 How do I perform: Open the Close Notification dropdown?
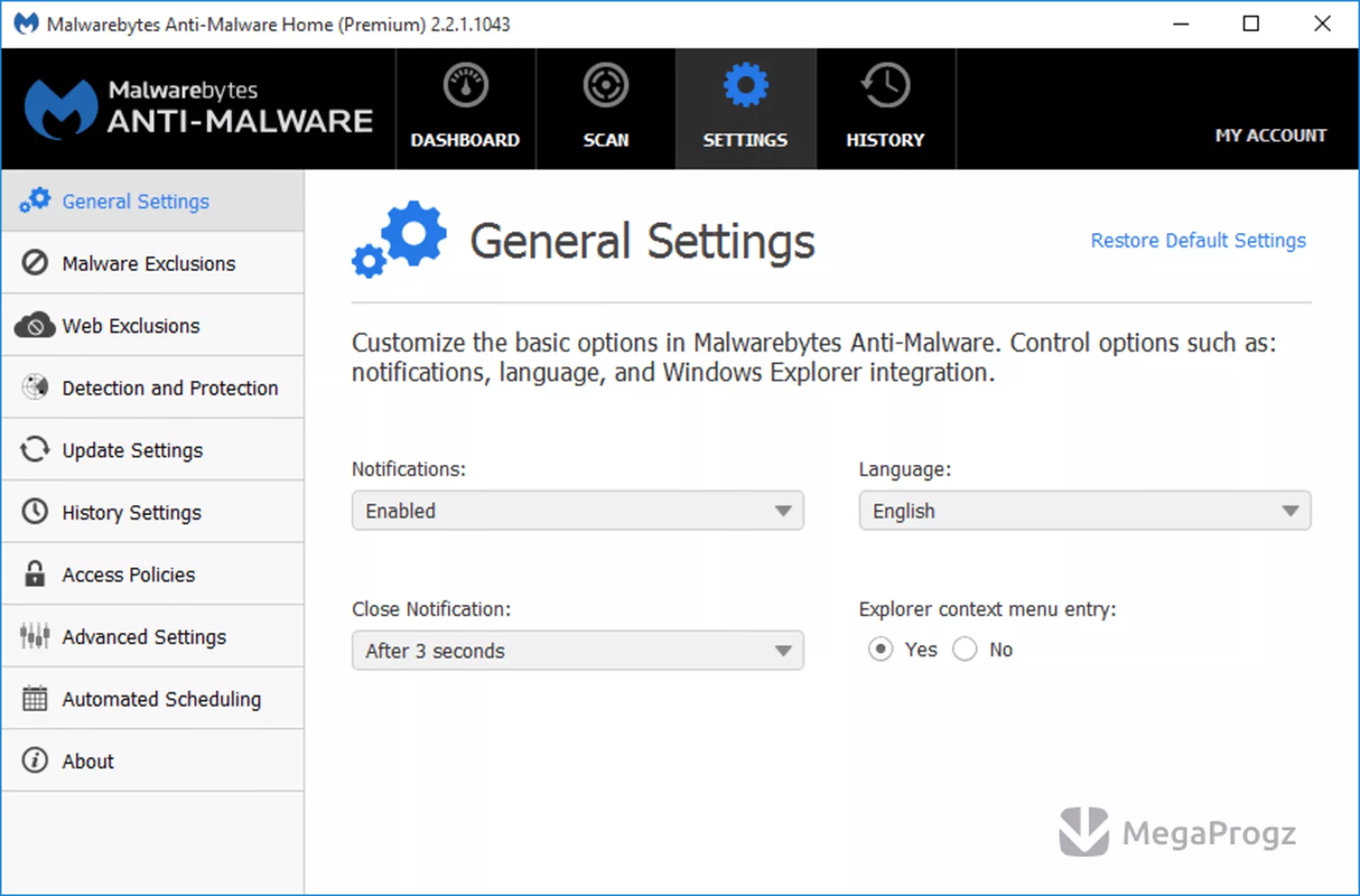pyautogui.click(x=578, y=650)
